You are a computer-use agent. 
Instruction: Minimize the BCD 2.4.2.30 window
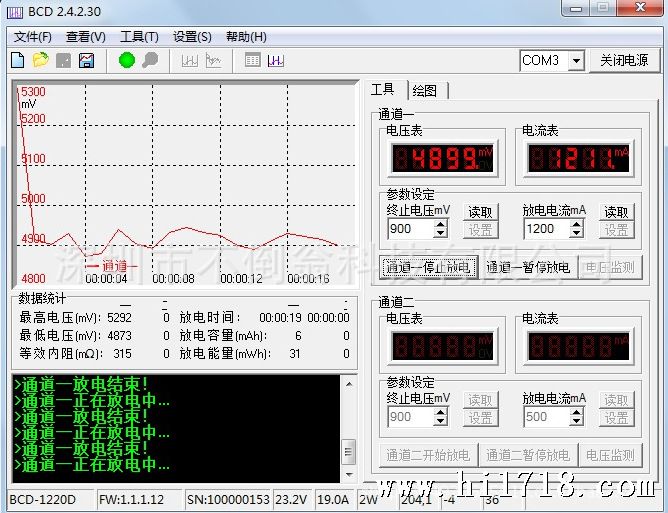(x=576, y=8)
